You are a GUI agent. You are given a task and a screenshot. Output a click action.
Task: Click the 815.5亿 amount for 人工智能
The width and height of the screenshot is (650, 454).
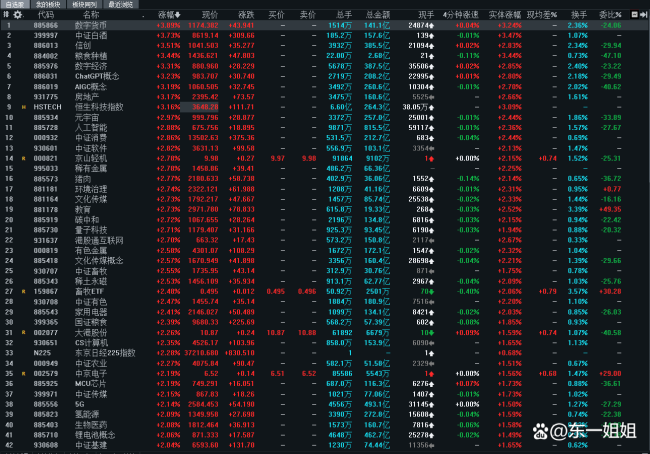377,128
